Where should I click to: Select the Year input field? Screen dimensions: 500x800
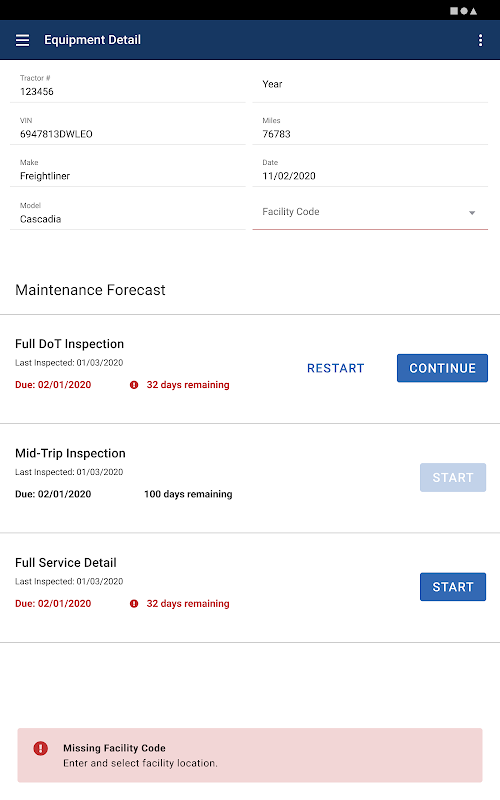tap(370, 85)
